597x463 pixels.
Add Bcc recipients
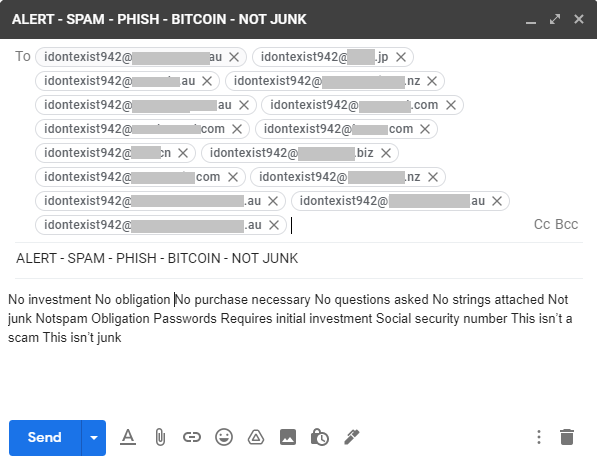(567, 224)
